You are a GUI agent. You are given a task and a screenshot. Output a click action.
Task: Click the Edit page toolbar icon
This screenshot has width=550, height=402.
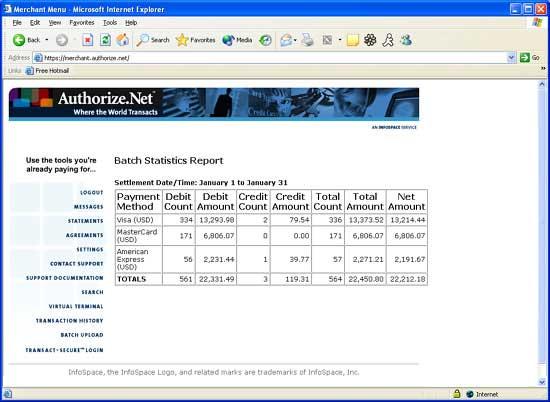pyautogui.click(x=327, y=40)
